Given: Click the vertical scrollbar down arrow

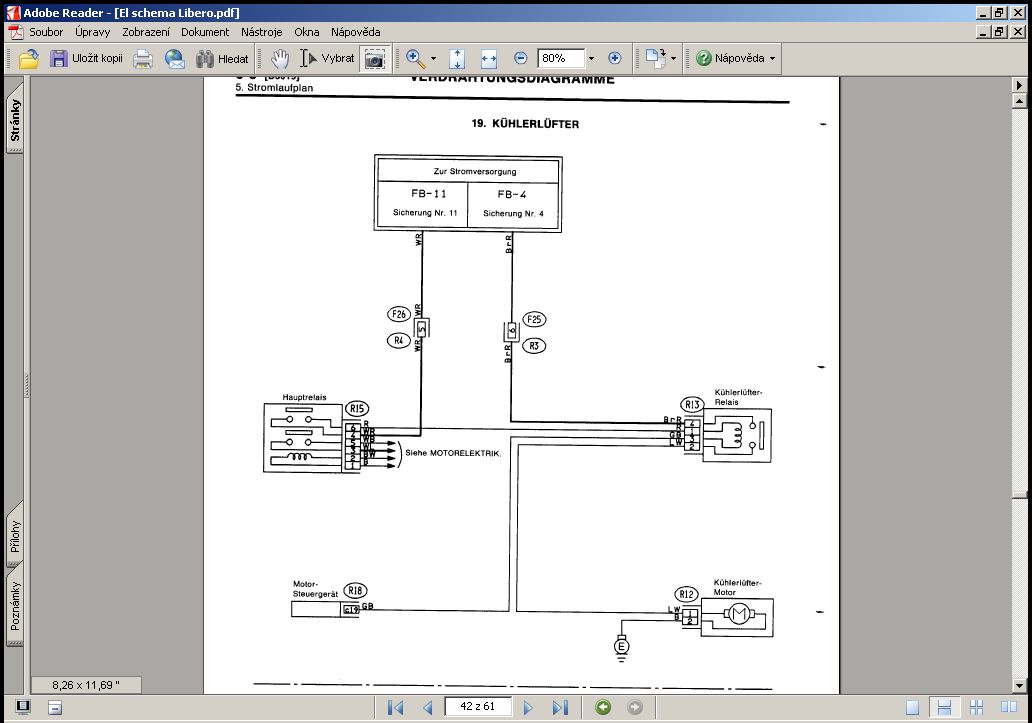Looking at the screenshot, I should pyautogui.click(x=1019, y=686).
